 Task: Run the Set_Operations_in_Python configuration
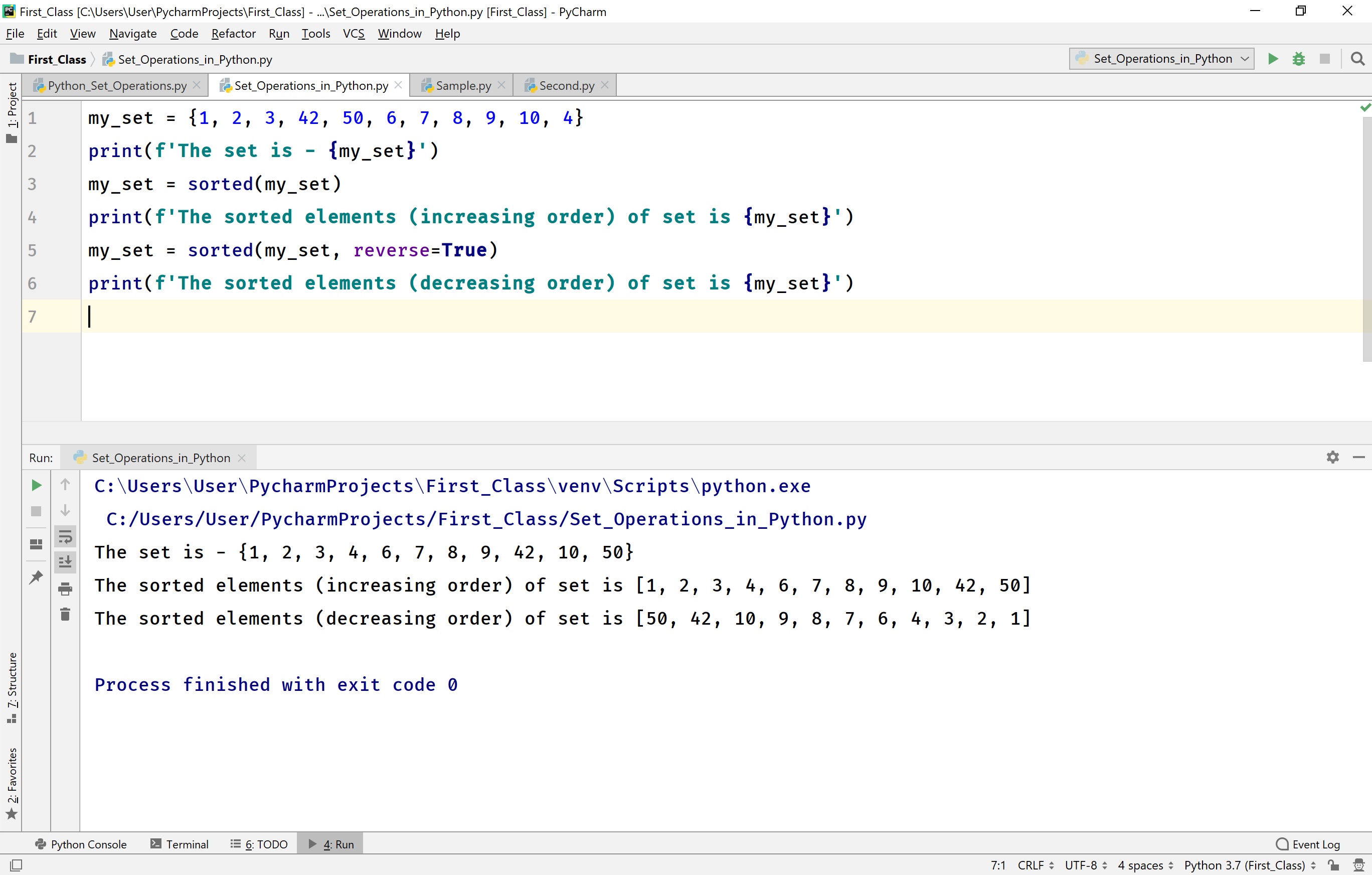(1273, 58)
